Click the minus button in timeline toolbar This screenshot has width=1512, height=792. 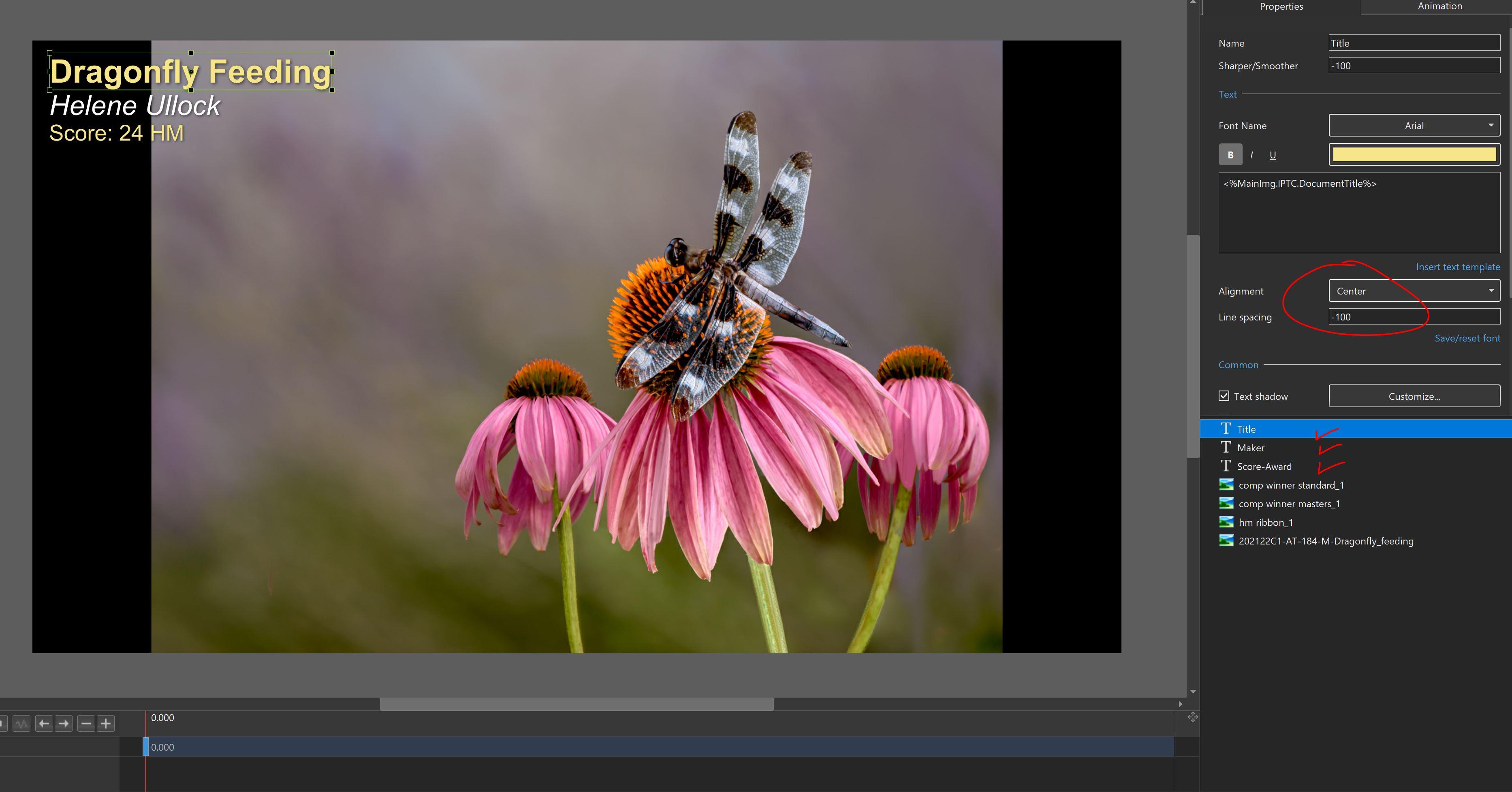(x=86, y=723)
